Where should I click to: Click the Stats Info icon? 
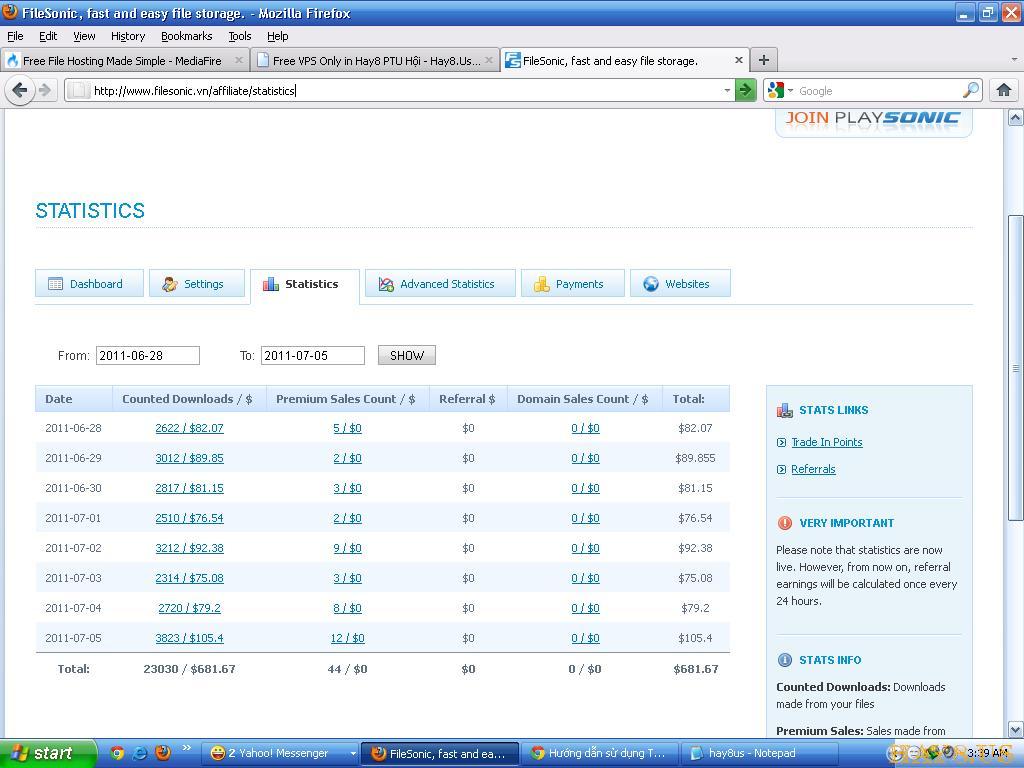point(784,660)
